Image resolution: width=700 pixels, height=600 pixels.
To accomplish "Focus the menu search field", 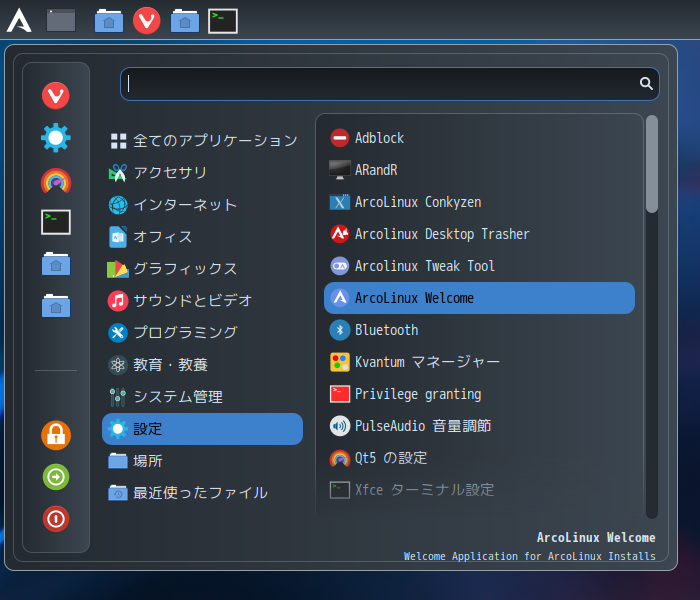I will pos(389,84).
